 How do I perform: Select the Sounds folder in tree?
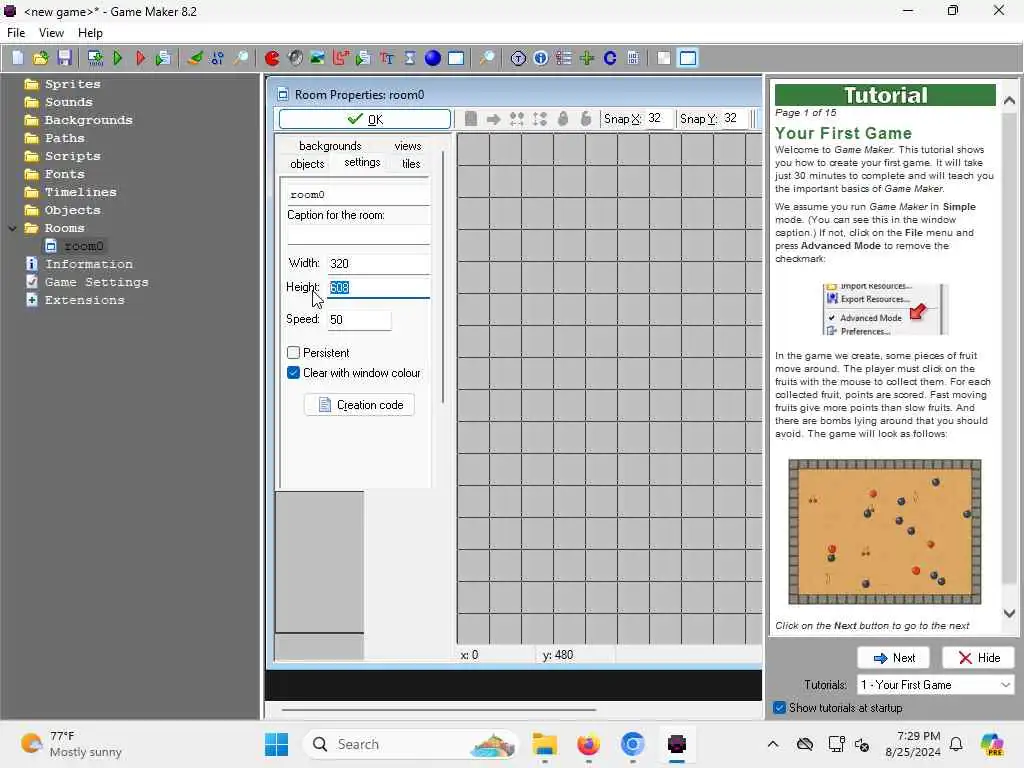68,102
